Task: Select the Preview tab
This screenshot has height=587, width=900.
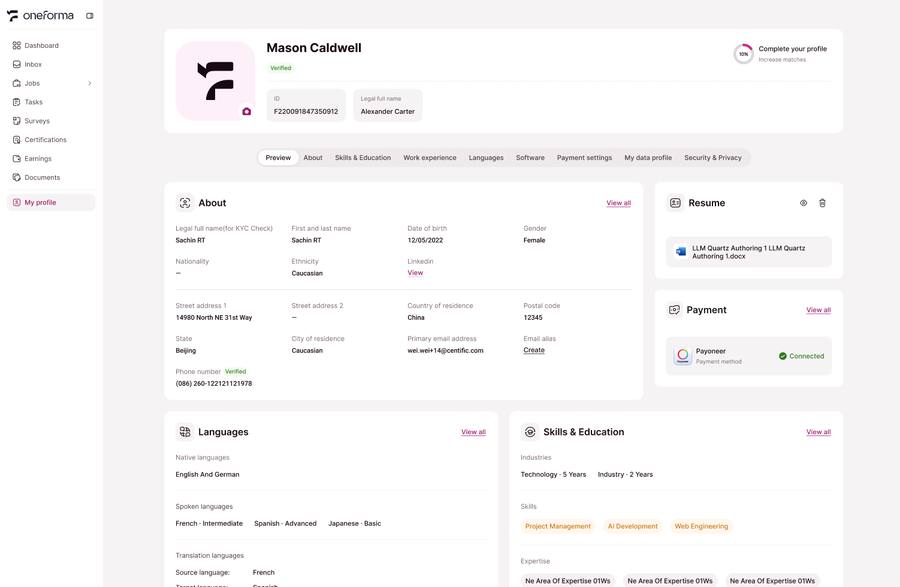Action: pyautogui.click(x=278, y=158)
